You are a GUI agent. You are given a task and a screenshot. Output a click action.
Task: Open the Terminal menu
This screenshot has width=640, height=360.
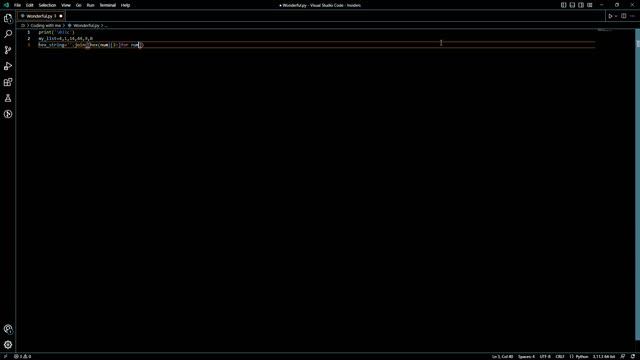click(x=108, y=5)
